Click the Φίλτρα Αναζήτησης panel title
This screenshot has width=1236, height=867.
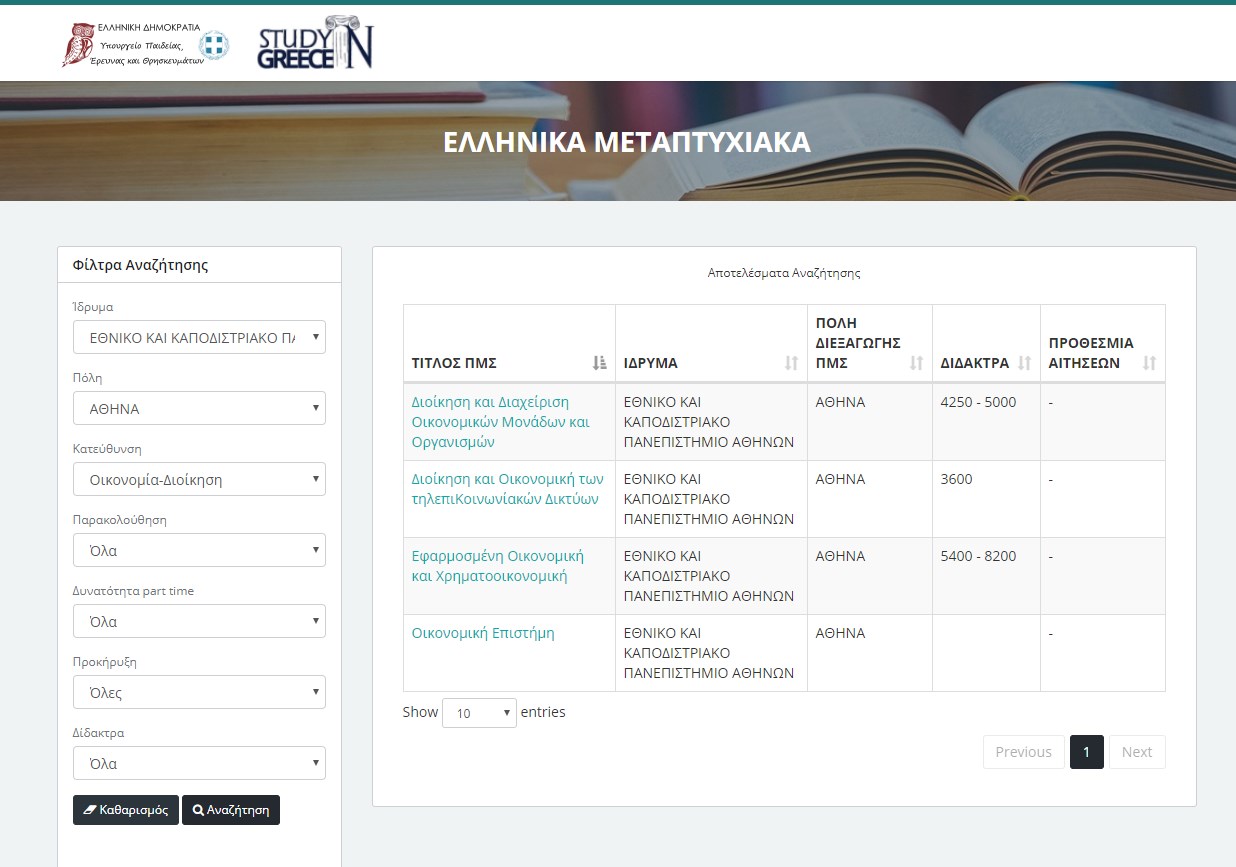[140, 265]
